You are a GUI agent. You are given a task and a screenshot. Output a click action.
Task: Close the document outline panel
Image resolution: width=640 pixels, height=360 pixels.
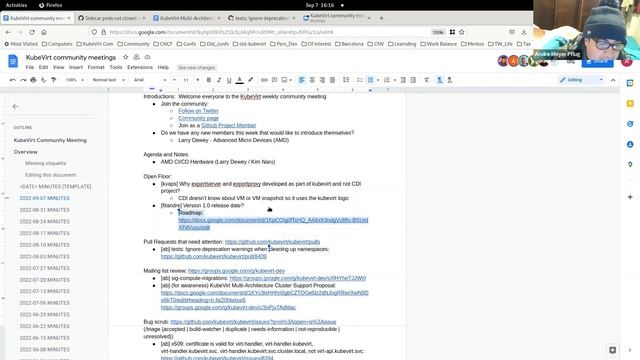(x=16, y=107)
